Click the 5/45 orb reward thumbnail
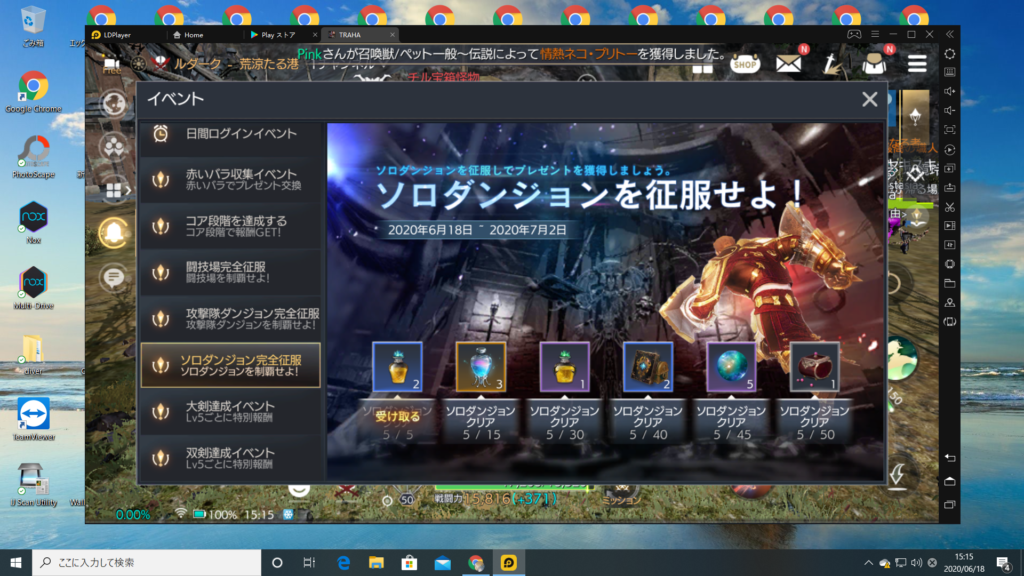Screen dimensions: 1024x576 pos(731,366)
